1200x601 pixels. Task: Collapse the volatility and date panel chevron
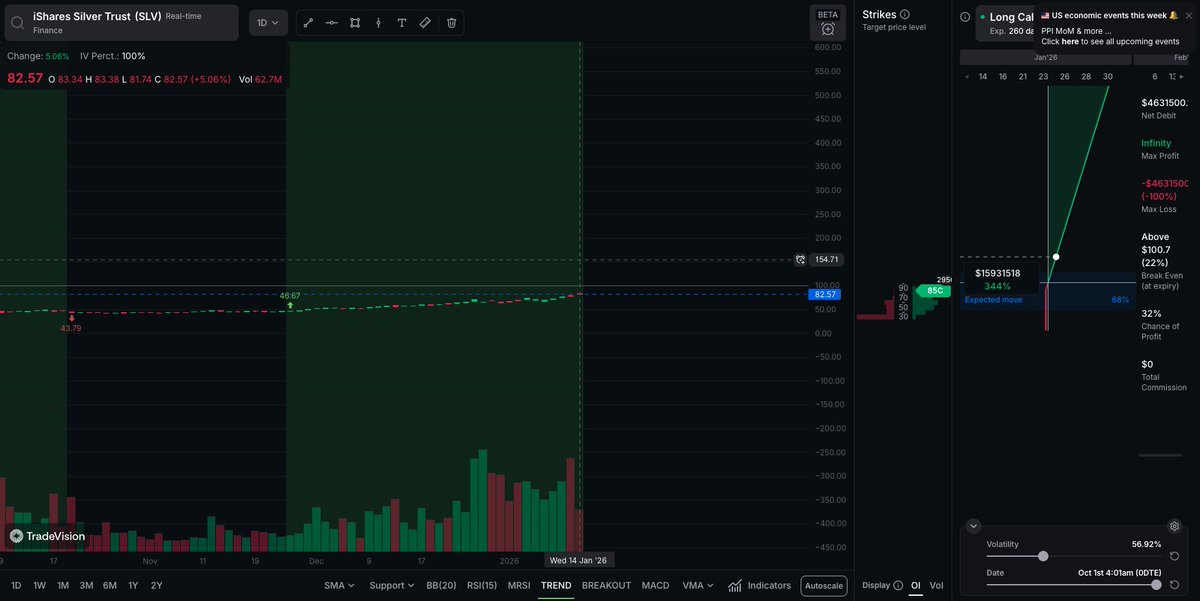click(x=974, y=526)
